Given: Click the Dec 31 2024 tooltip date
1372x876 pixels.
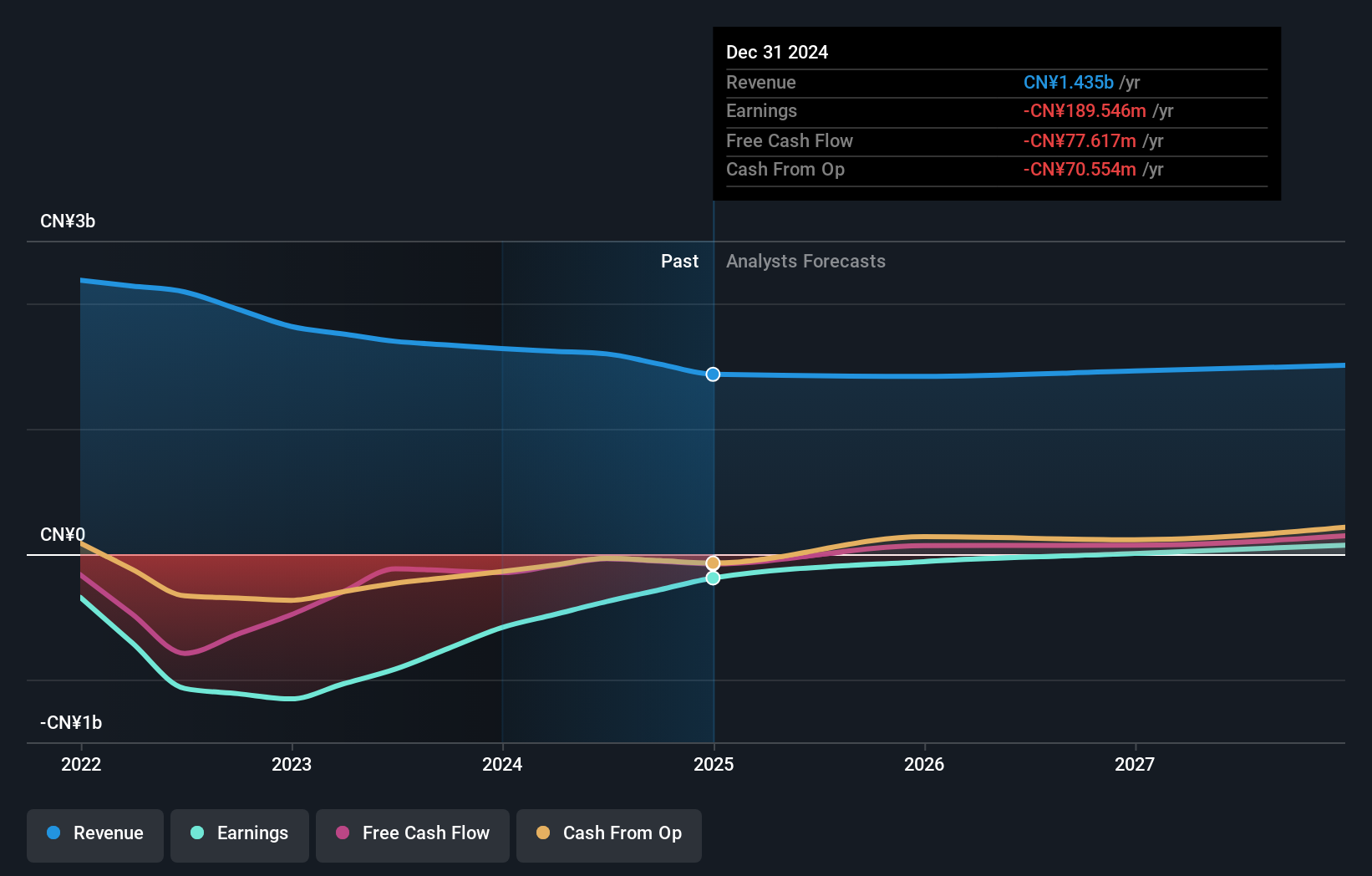Looking at the screenshot, I should [777, 53].
